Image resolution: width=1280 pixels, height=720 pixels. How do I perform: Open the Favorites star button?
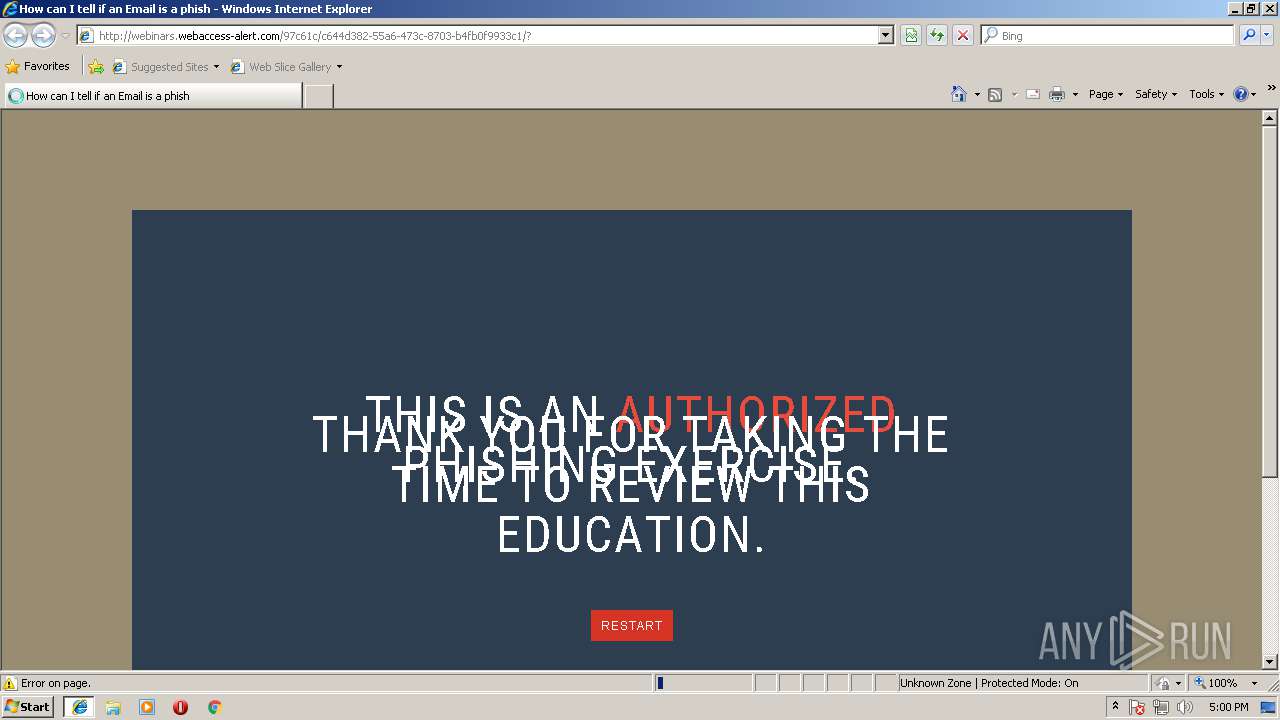(x=38, y=67)
